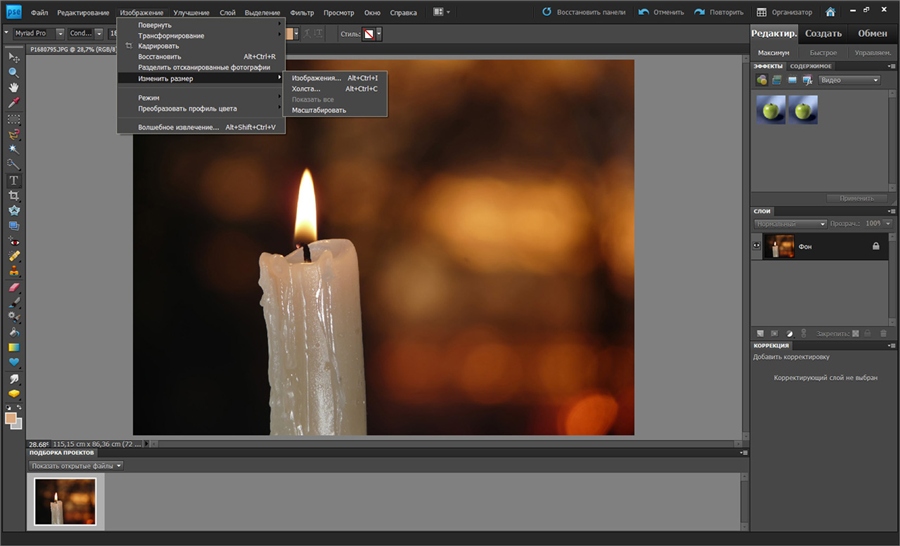Click the foreground color swatch
The image size is (900, 546).
[x=10, y=419]
